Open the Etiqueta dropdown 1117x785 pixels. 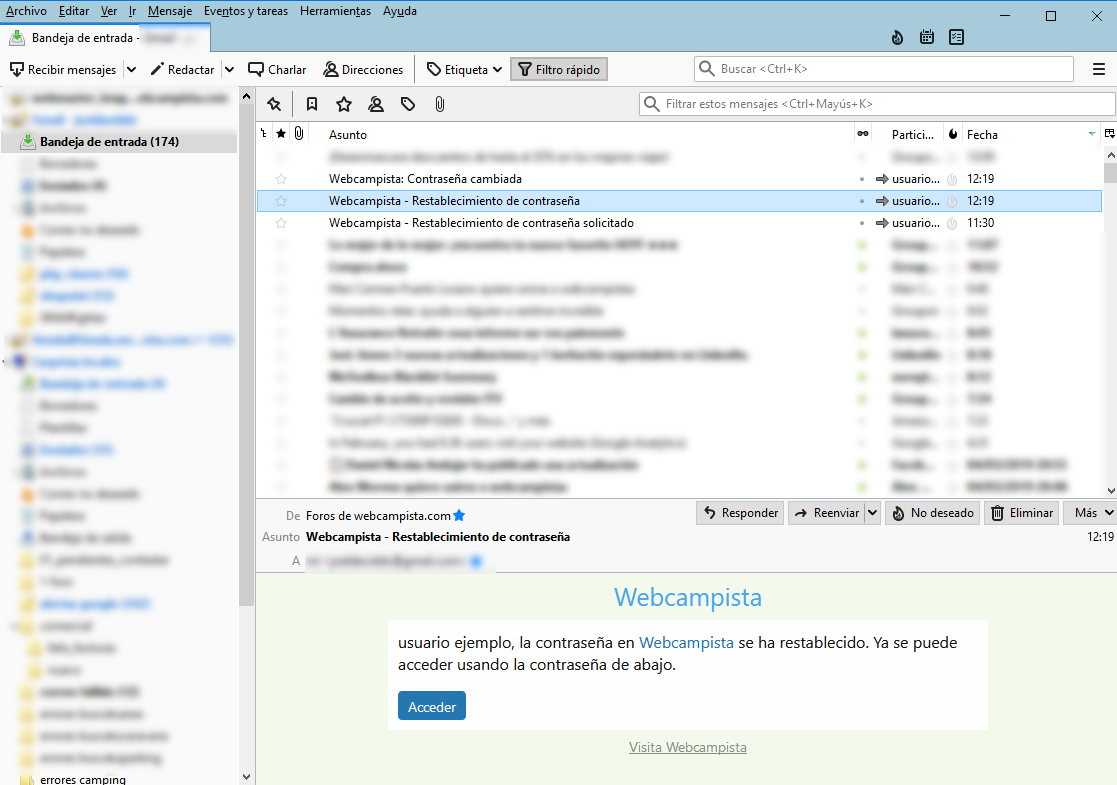click(x=464, y=70)
